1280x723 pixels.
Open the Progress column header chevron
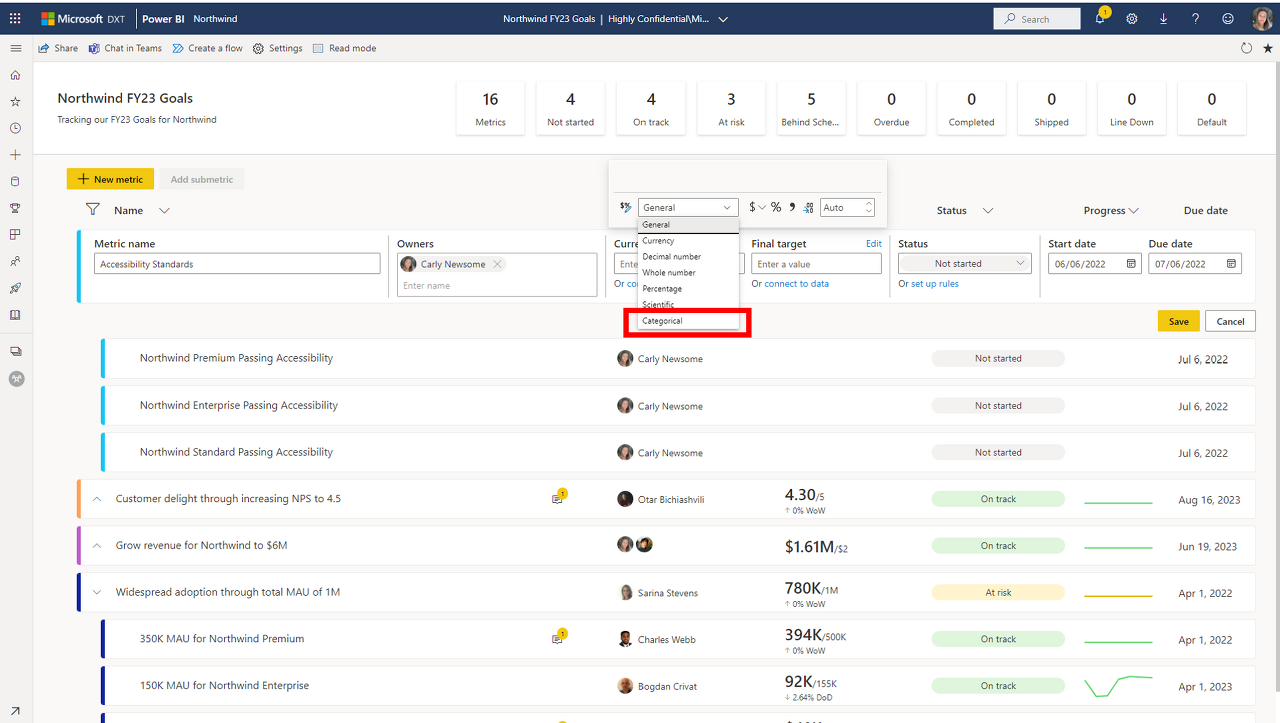[1133, 211]
